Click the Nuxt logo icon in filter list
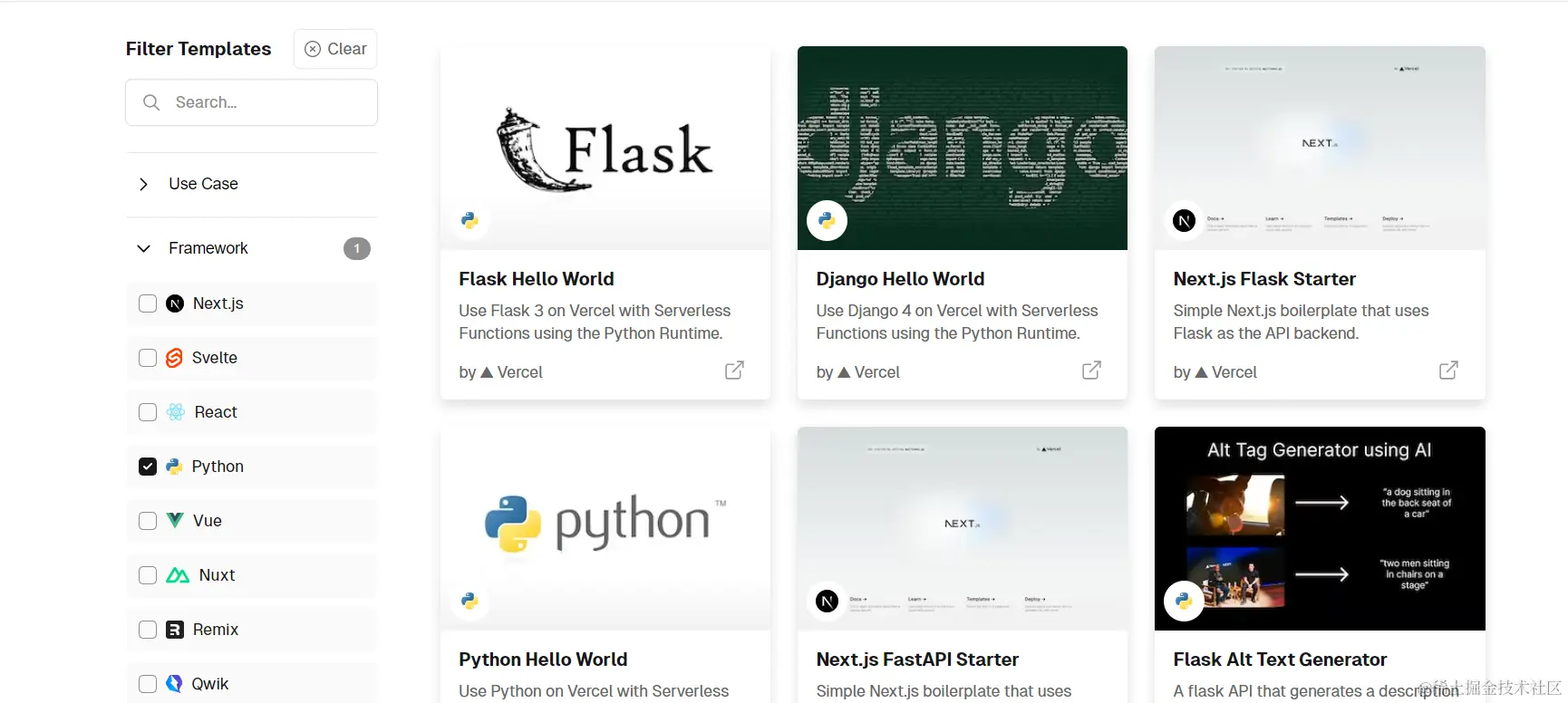This screenshot has height=703, width=1568. 178,575
